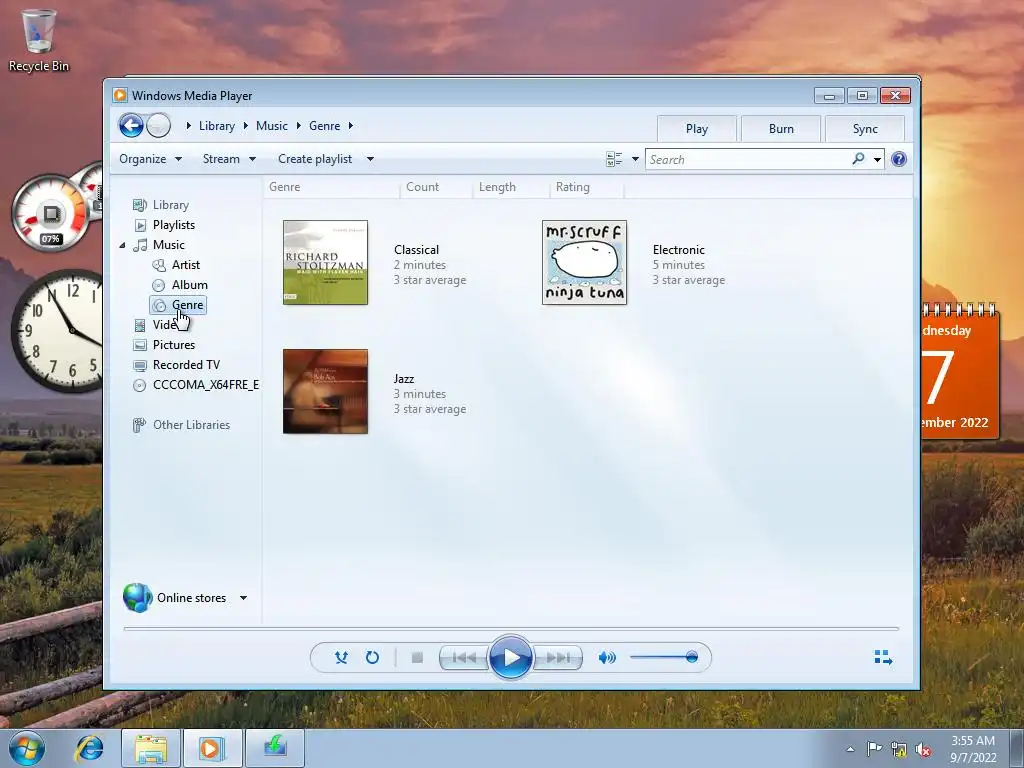Go back with the blue Back arrow
This screenshot has width=1024, height=768.
pyautogui.click(x=131, y=125)
